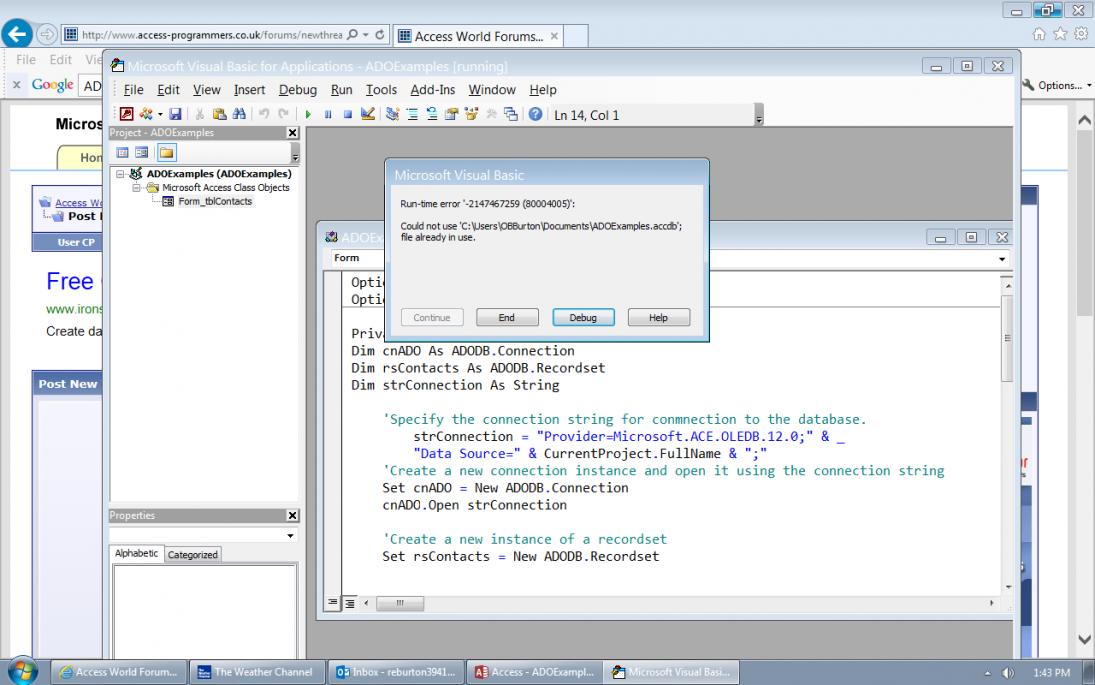Click the browser Home icon
Screen dimensions: 1095x685
pyautogui.click(x=1039, y=34)
